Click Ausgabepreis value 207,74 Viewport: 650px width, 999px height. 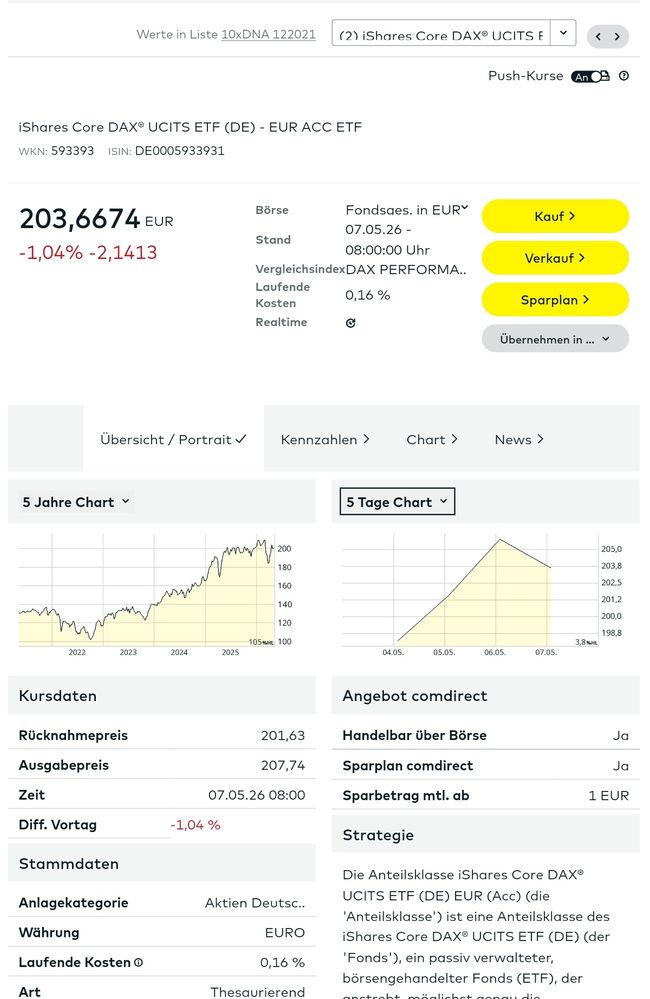[283, 765]
